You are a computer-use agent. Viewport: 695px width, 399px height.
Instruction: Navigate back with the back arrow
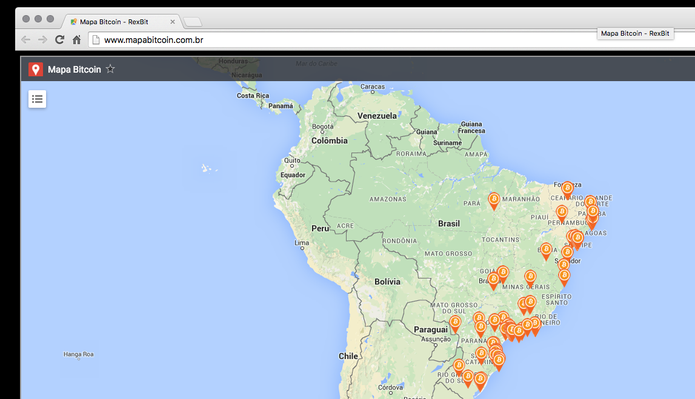[26, 39]
